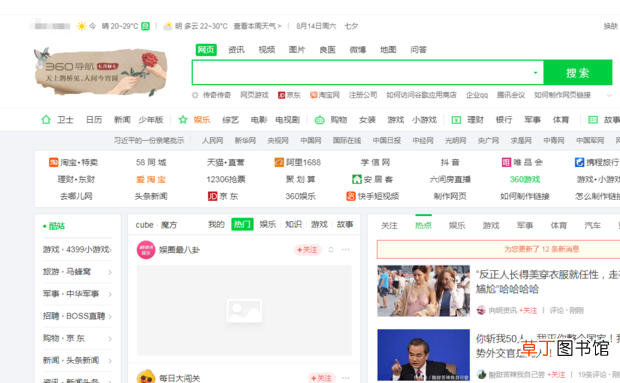This screenshot has width=620, height=383.
Task: Click the Taobao icon in hot searches
Action: tap(314, 95)
